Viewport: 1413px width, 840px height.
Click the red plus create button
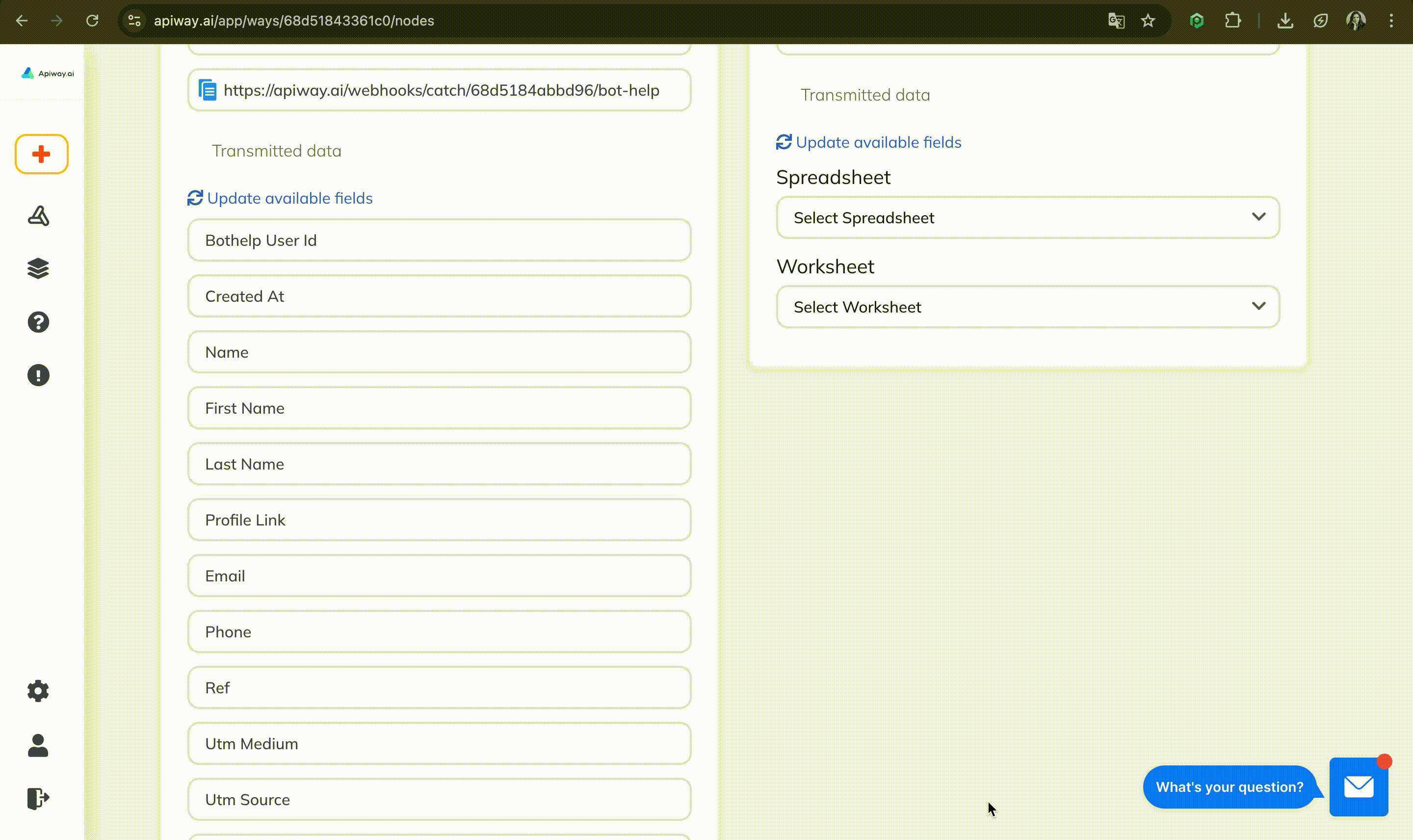pos(41,154)
